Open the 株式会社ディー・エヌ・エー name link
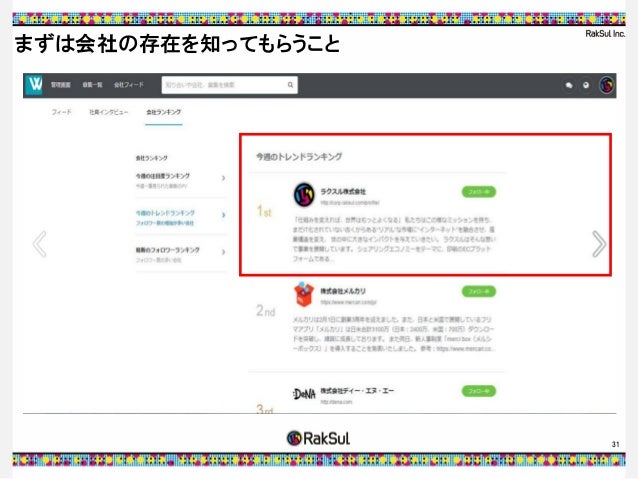 click(357, 391)
